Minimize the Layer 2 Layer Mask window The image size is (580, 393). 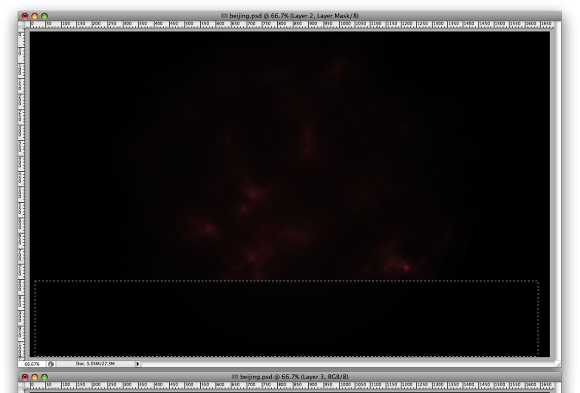(35, 16)
